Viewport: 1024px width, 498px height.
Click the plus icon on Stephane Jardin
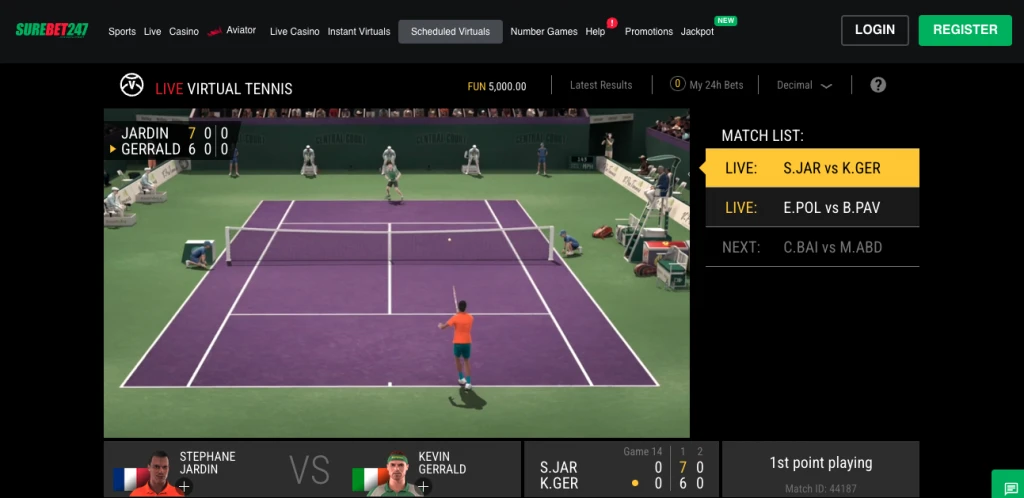coord(184,487)
